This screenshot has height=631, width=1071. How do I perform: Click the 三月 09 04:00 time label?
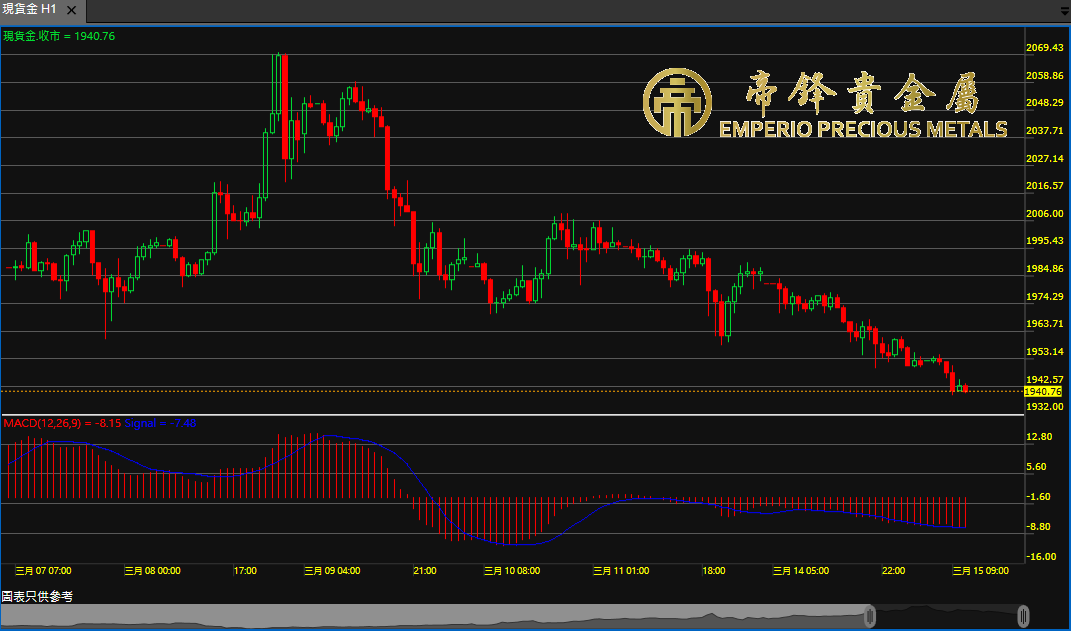[x=332, y=571]
